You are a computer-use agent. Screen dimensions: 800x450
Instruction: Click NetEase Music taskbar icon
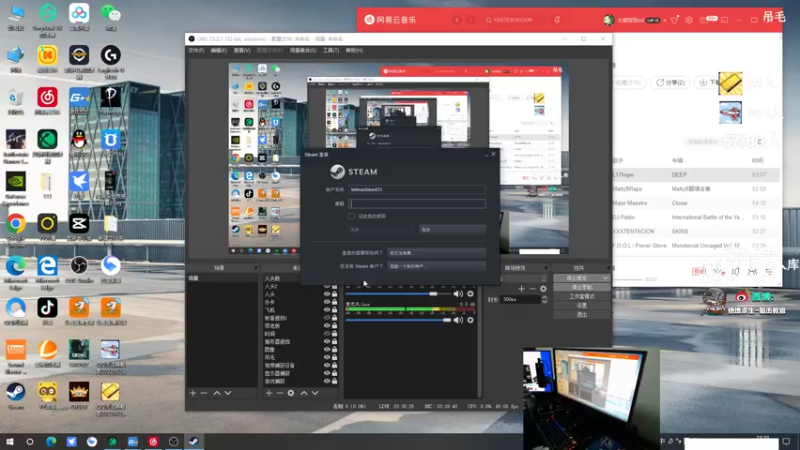click(x=153, y=441)
